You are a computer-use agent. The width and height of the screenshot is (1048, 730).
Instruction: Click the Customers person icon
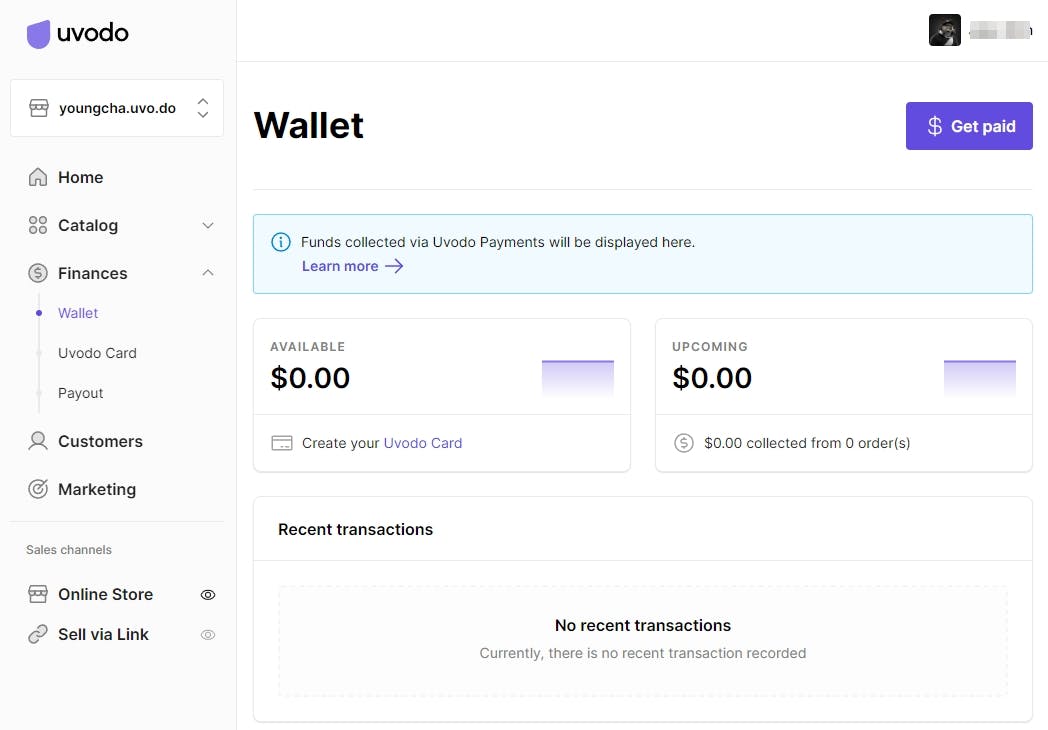38,441
